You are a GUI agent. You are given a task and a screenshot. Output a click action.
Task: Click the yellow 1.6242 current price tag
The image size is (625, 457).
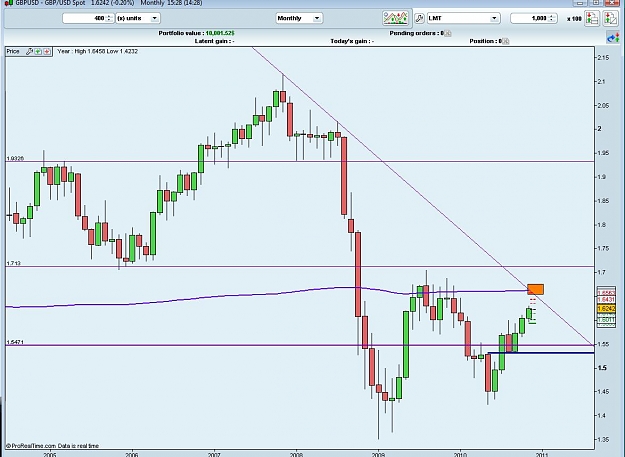pos(606,309)
